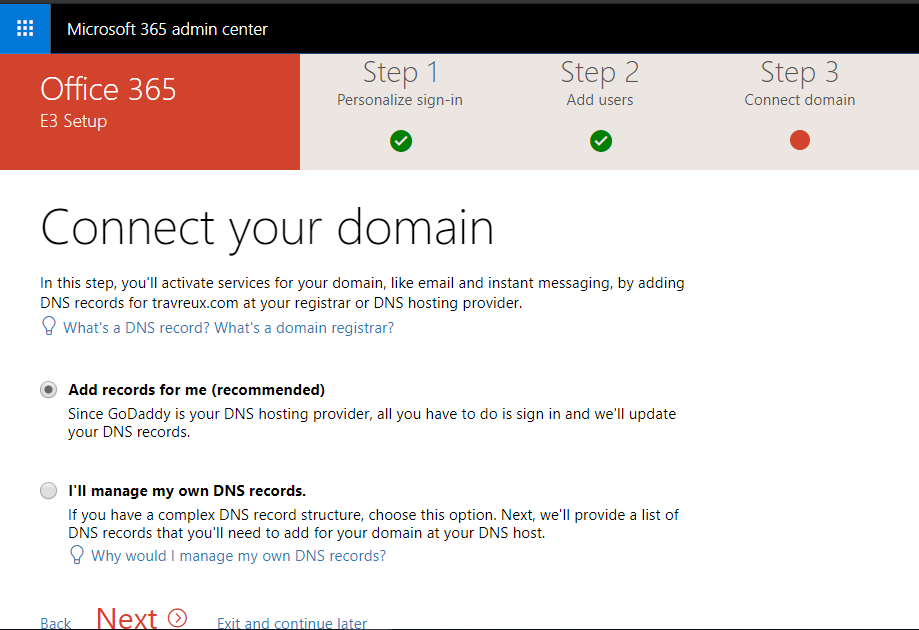This screenshot has height=630, width=919.
Task: Switch to the Add users step
Action: 600,99
